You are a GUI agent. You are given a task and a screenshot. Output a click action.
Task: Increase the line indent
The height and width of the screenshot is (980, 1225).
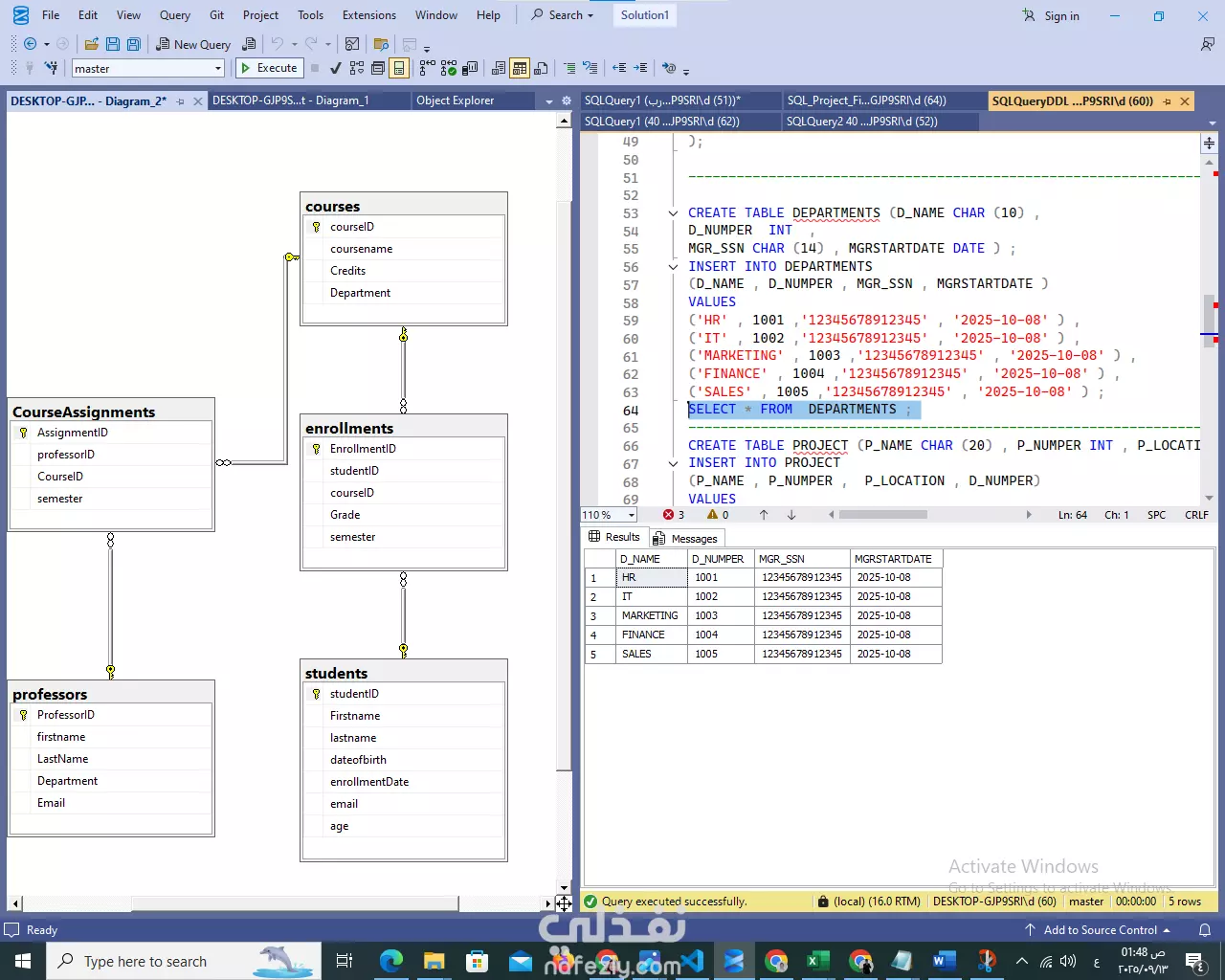click(x=640, y=68)
